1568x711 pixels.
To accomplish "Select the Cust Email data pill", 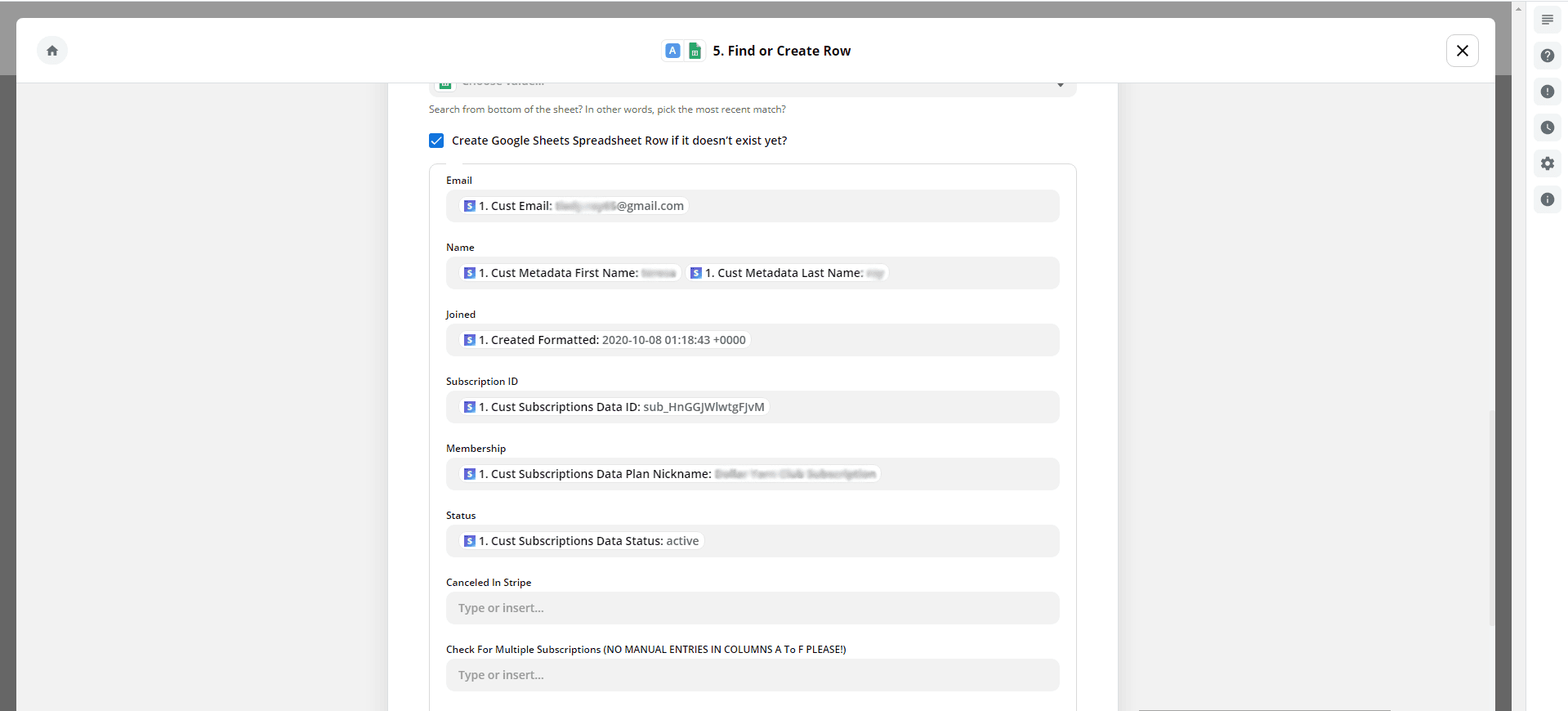I will [574, 206].
